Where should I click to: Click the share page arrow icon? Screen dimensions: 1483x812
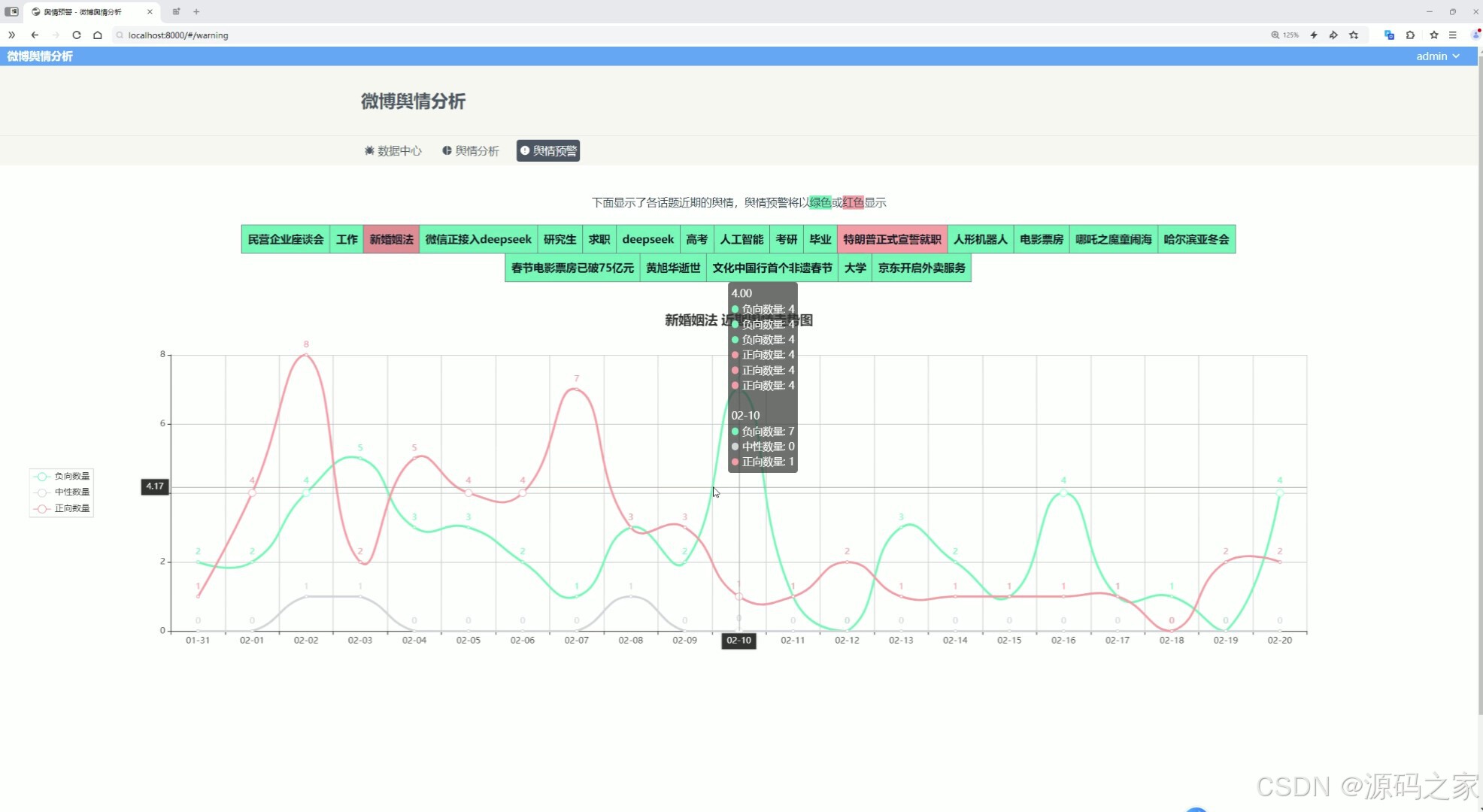coord(1333,35)
